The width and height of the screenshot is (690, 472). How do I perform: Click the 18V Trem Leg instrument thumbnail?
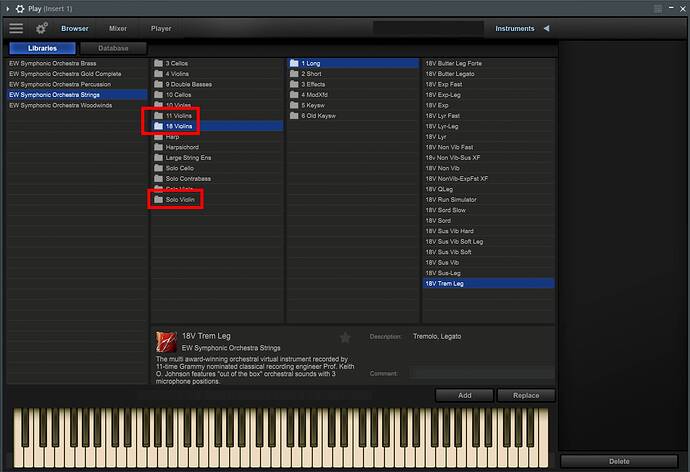pyautogui.click(x=166, y=342)
